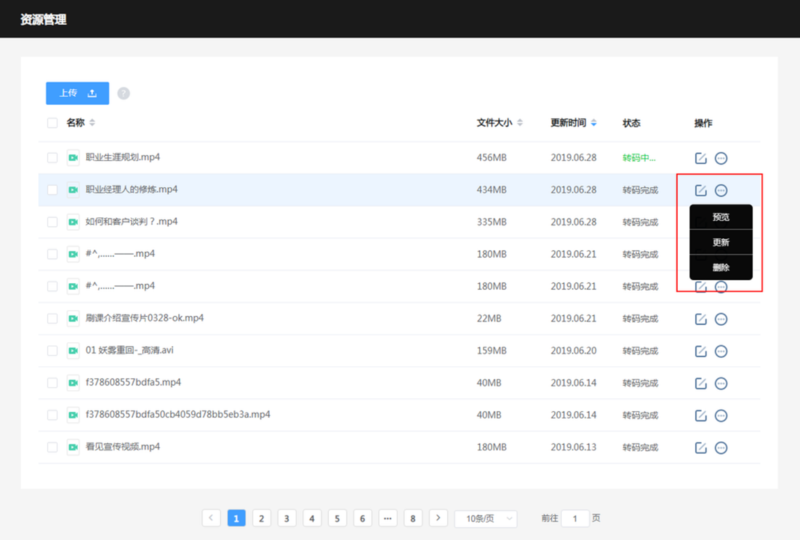Click the edit icon for 职业生涯规划.mp4
Screen dimensions: 800x540
(x=701, y=158)
